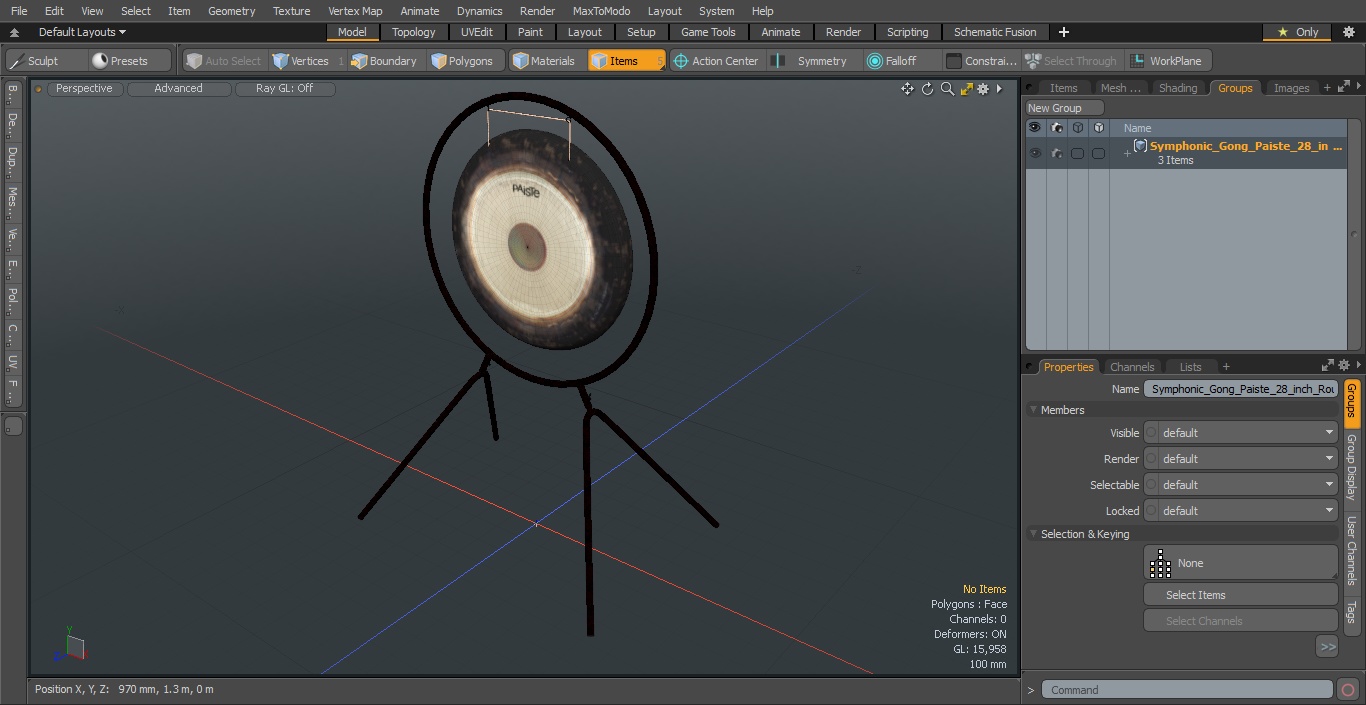
Task: Expand the Symphonic_Gong group tree
Action: [1127, 153]
